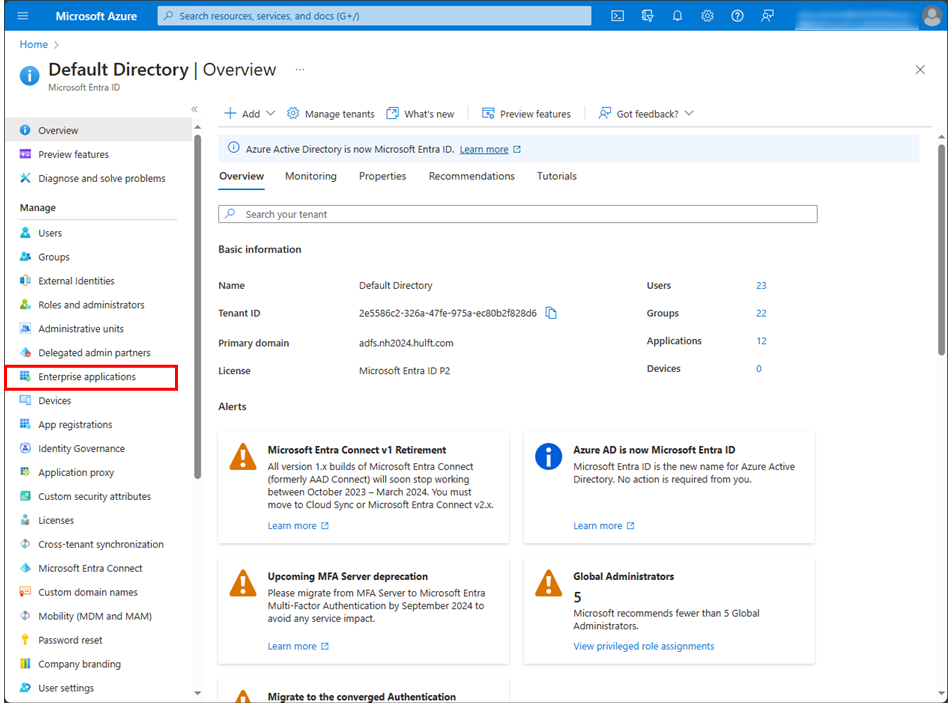Click the External Identities sidebar icon
This screenshot has width=952, height=703.
[25, 280]
